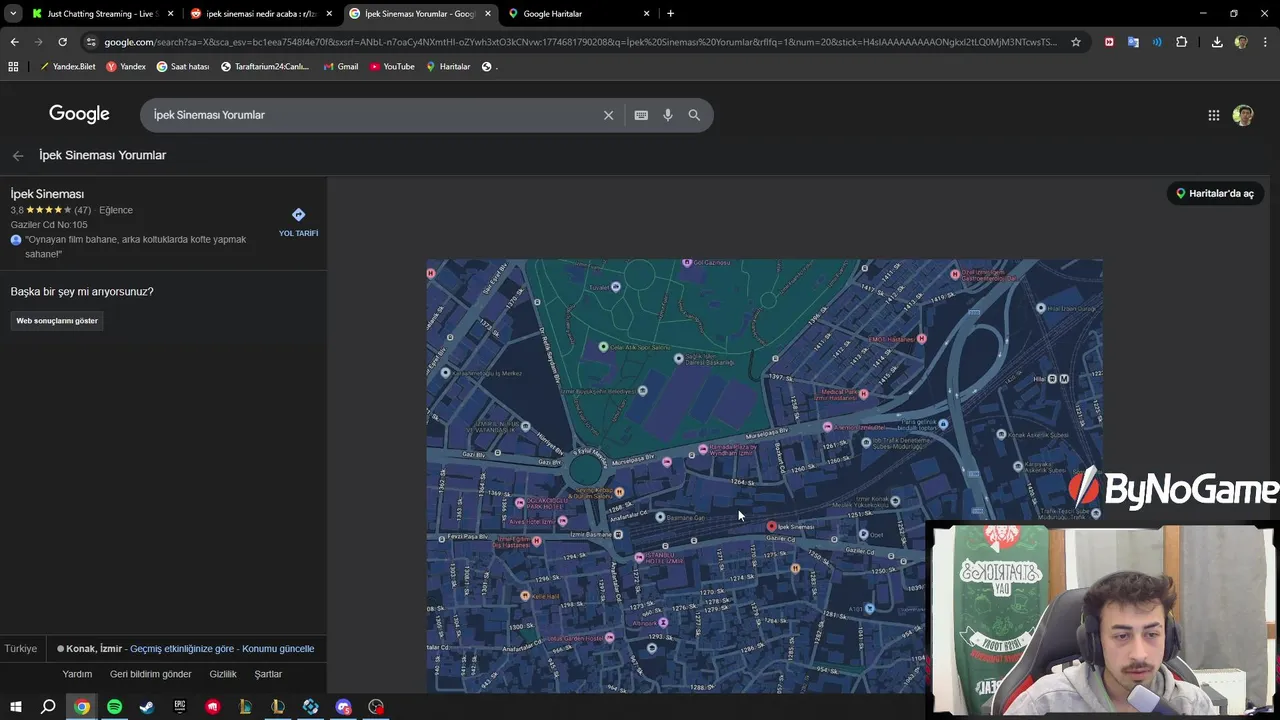Click Geçmiş etkinliğinize göre link
Image resolution: width=1280 pixels, height=720 pixels.
(x=182, y=649)
